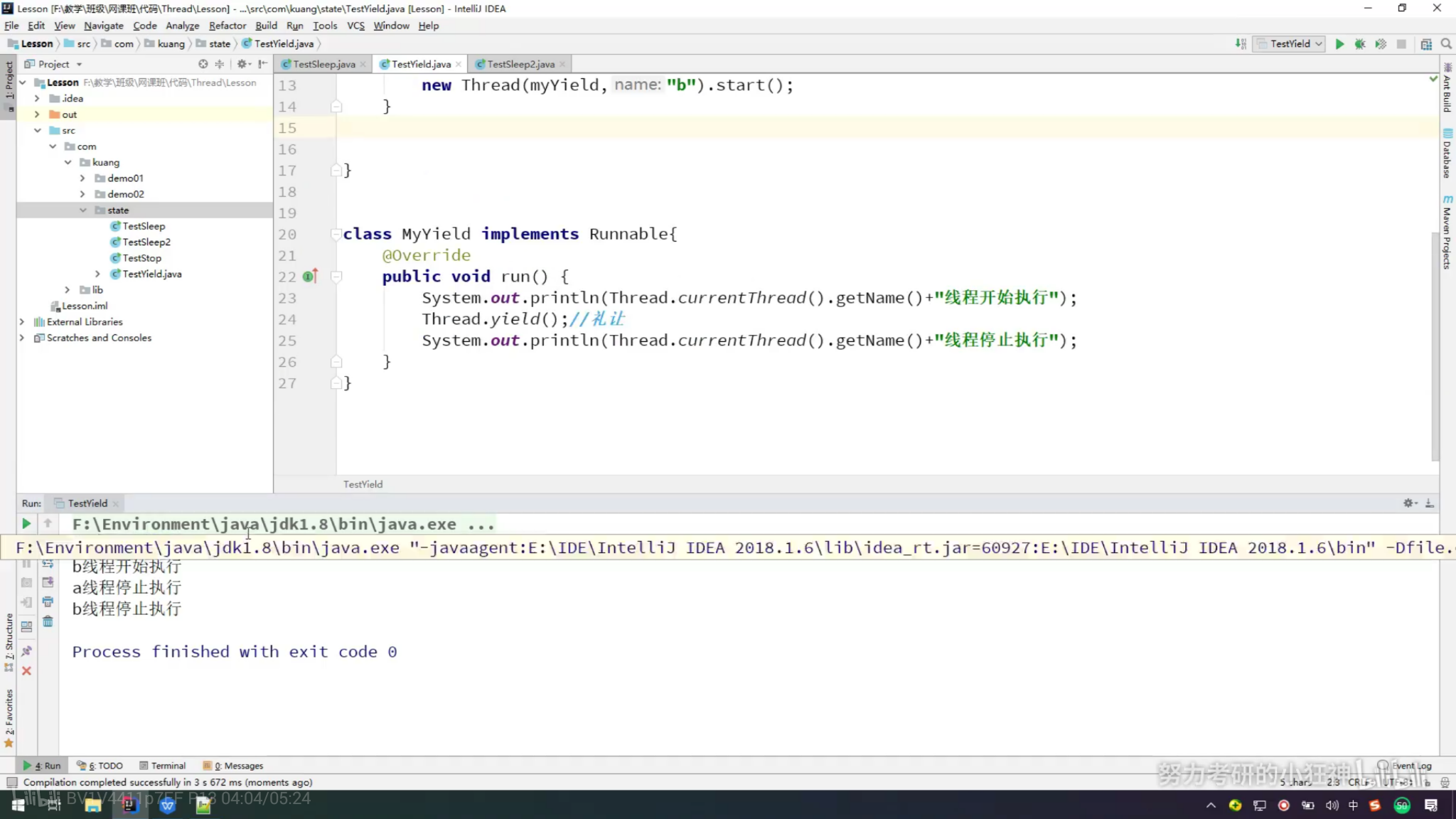The width and height of the screenshot is (1456, 819).
Task: Run TestYield with Coverage icon
Action: (1381, 44)
